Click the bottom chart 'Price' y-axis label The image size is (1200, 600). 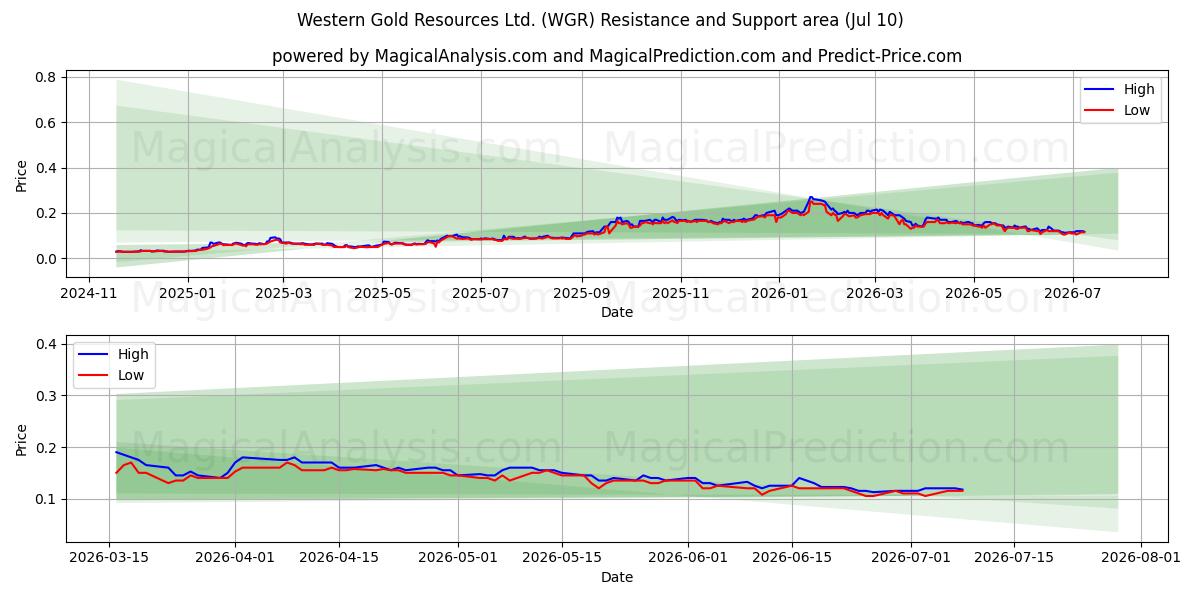22,439
